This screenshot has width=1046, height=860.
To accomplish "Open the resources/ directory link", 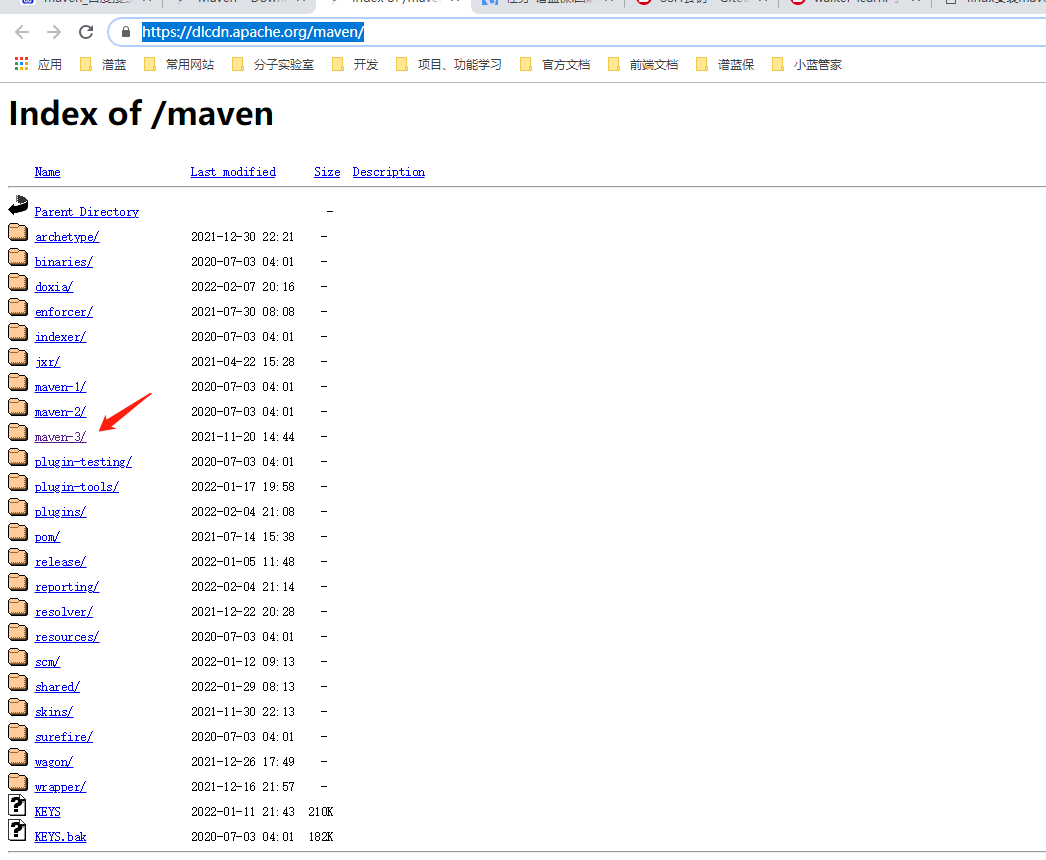I will [x=67, y=637].
